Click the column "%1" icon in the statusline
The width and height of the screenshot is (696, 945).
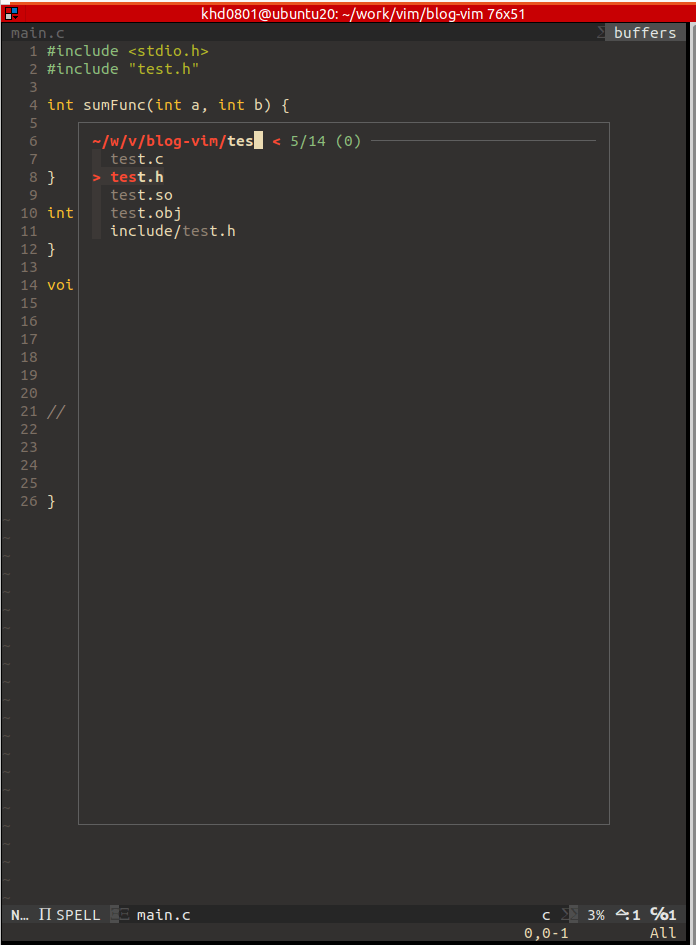pos(662,913)
